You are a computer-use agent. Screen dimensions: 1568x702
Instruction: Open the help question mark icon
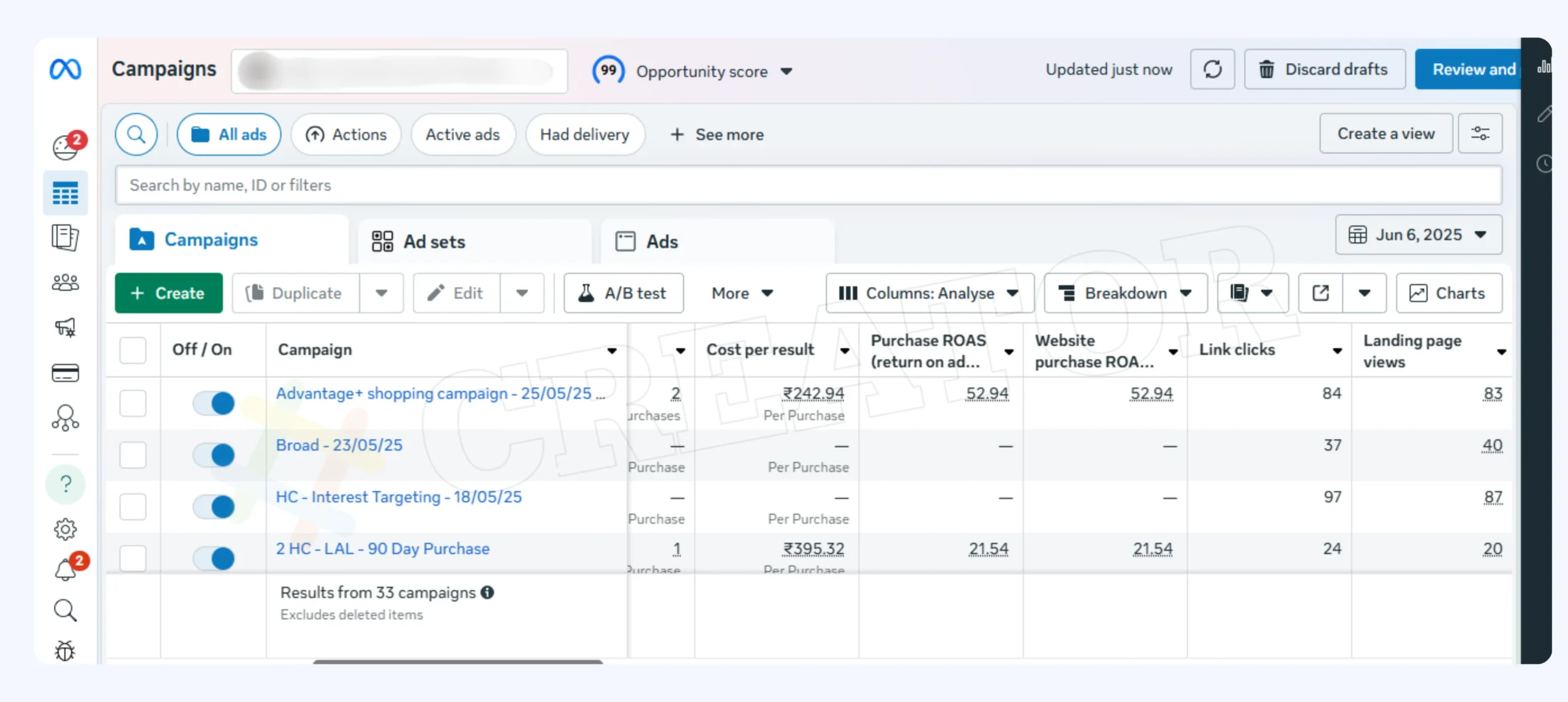coord(66,484)
